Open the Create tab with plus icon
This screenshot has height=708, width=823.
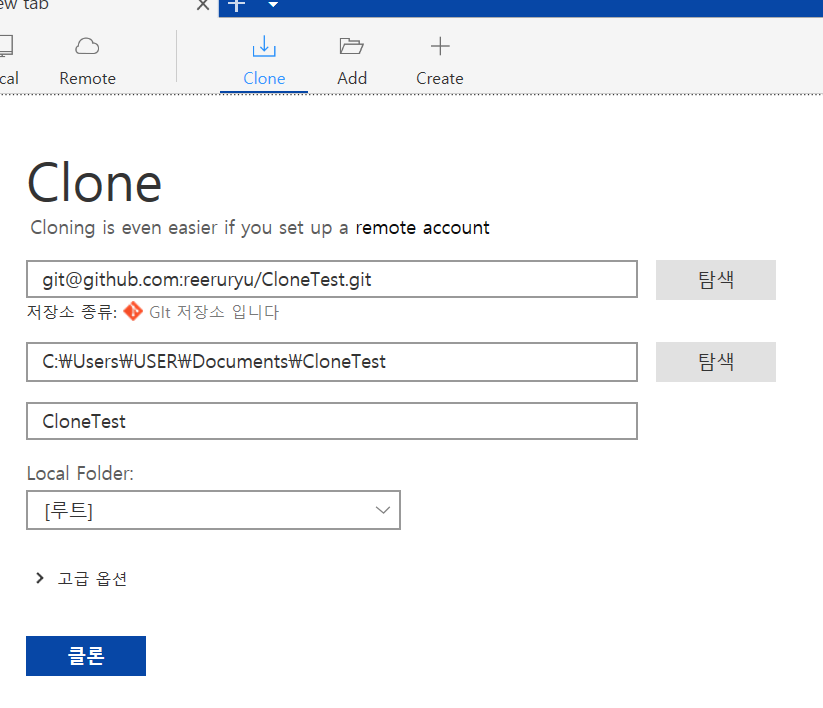pyautogui.click(x=440, y=61)
